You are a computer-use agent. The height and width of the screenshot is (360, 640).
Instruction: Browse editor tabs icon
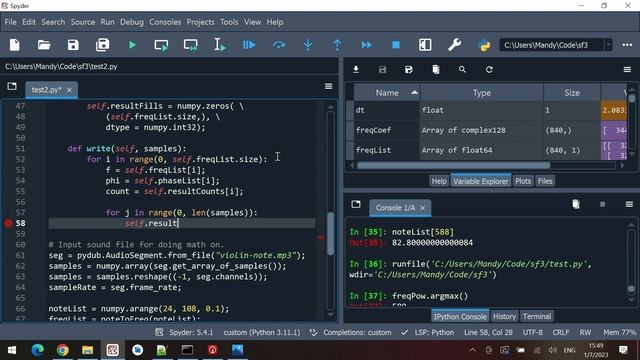tap(12, 86)
